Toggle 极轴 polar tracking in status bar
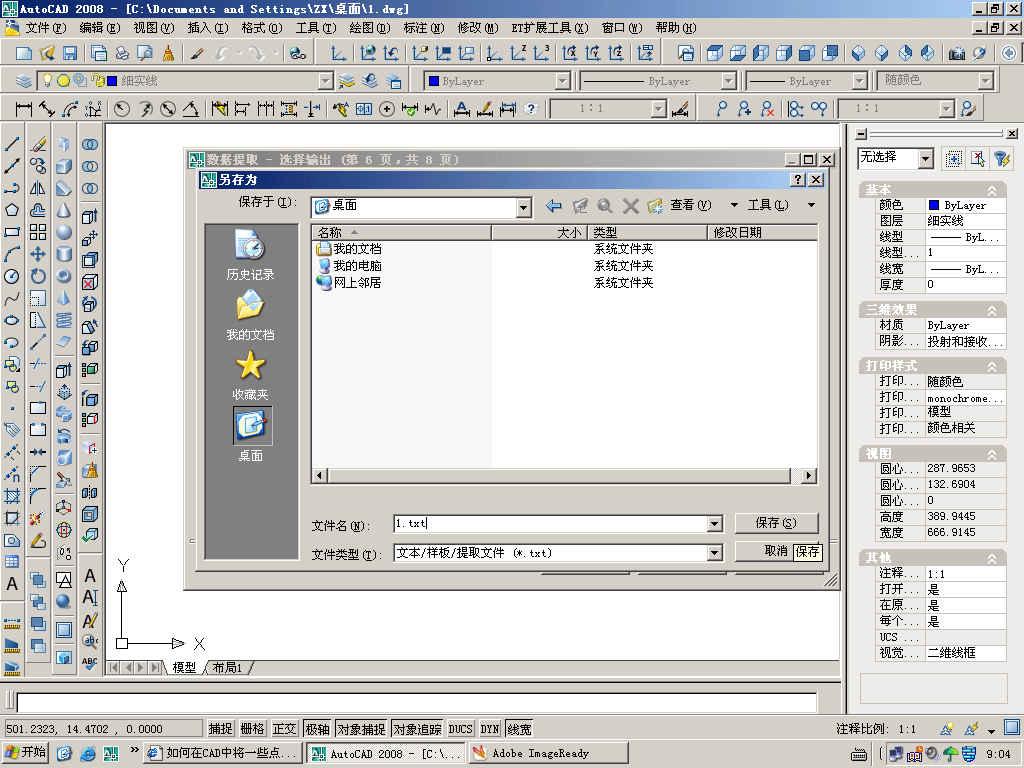The height and width of the screenshot is (768, 1024). pyautogui.click(x=317, y=729)
